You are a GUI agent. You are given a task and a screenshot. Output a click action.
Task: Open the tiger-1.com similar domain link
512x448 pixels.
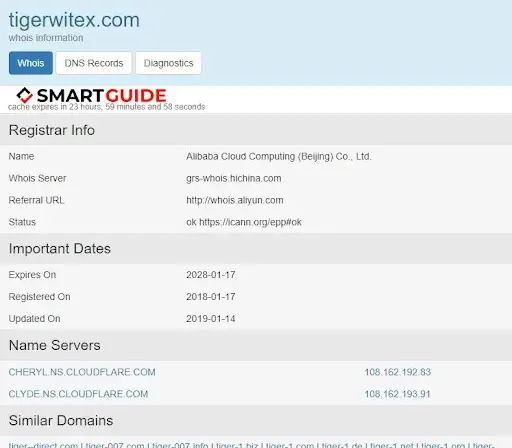(x=288, y=445)
